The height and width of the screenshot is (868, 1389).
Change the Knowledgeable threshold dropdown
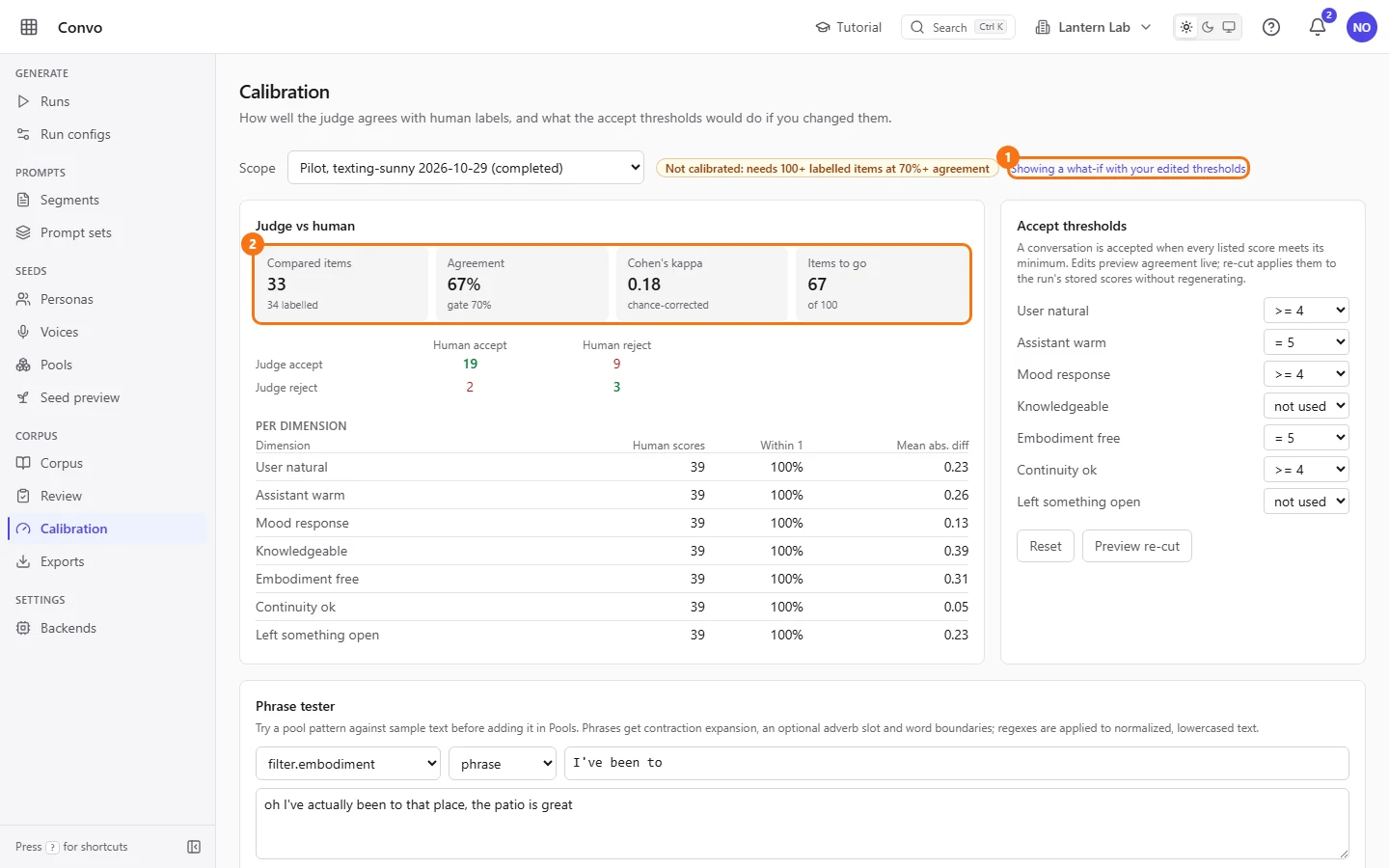click(x=1306, y=406)
